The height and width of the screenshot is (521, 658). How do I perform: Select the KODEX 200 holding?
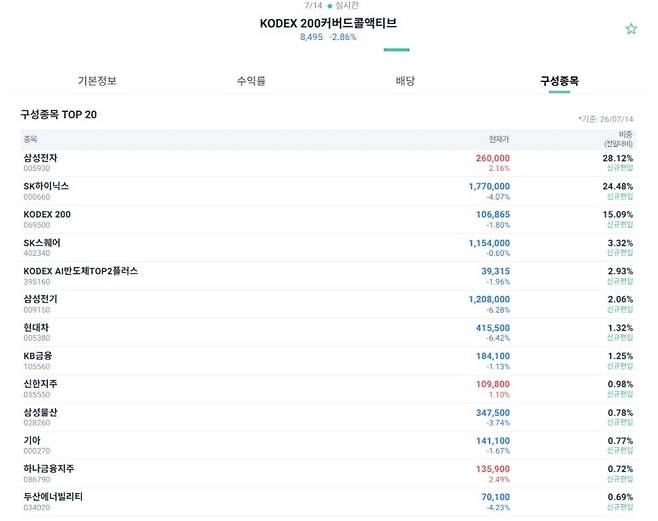[328, 219]
